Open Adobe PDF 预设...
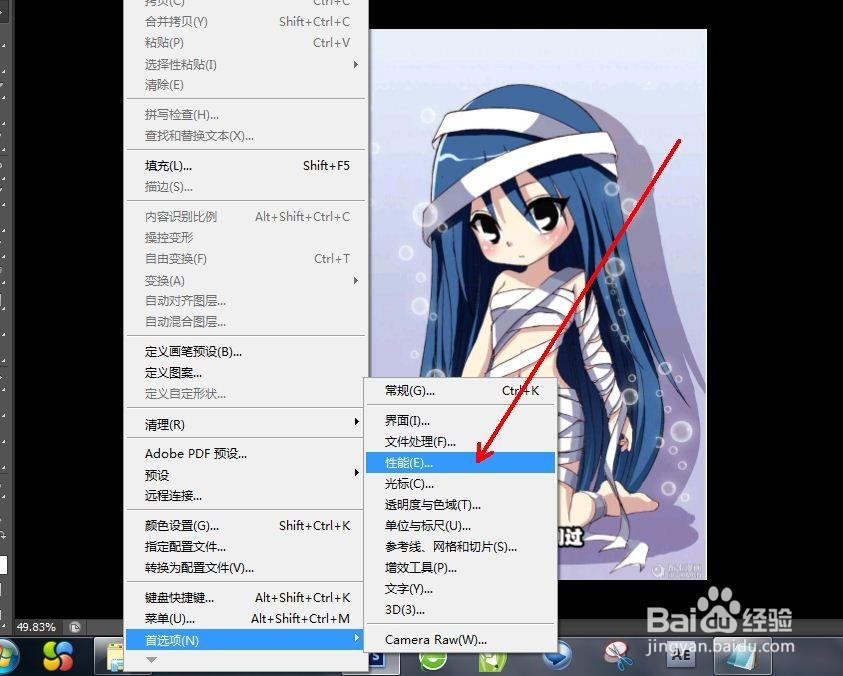This screenshot has height=676, width=843. coord(245,454)
